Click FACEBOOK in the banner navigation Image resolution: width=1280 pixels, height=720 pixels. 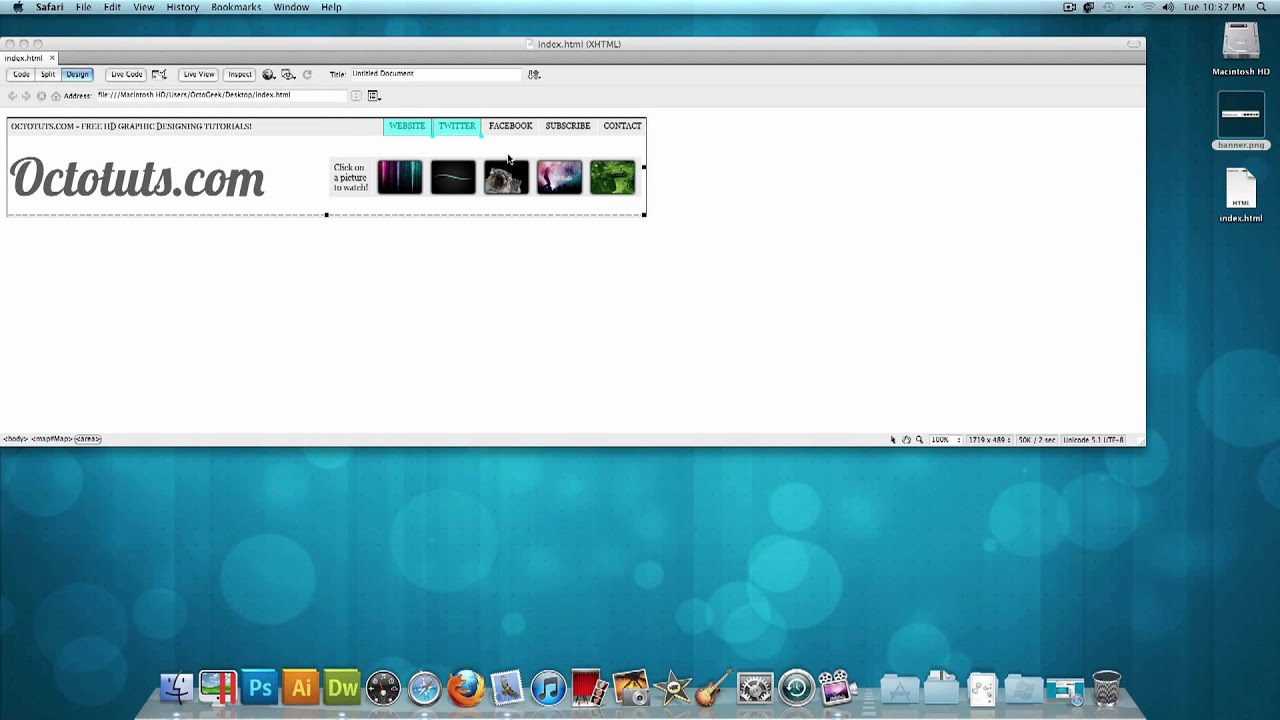510,126
